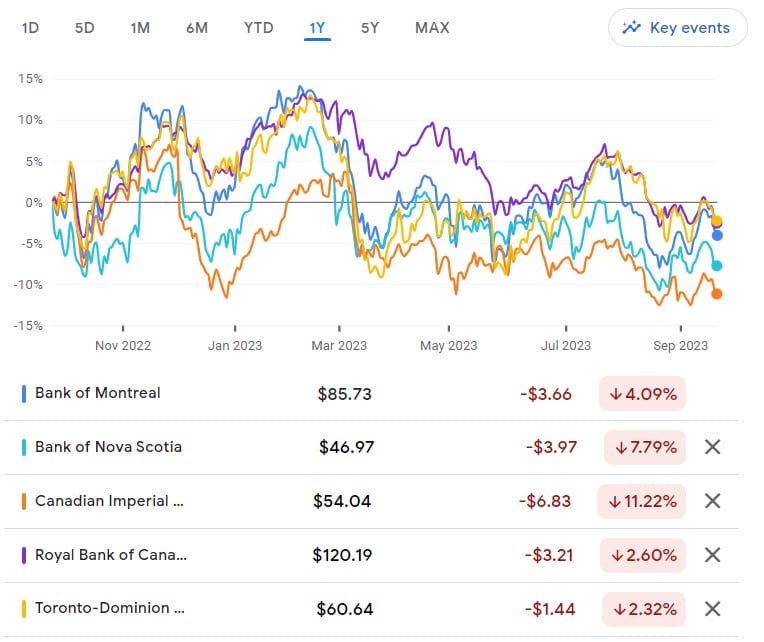Switch to the MAX time range
Screen dimensions: 764x642
(432, 28)
